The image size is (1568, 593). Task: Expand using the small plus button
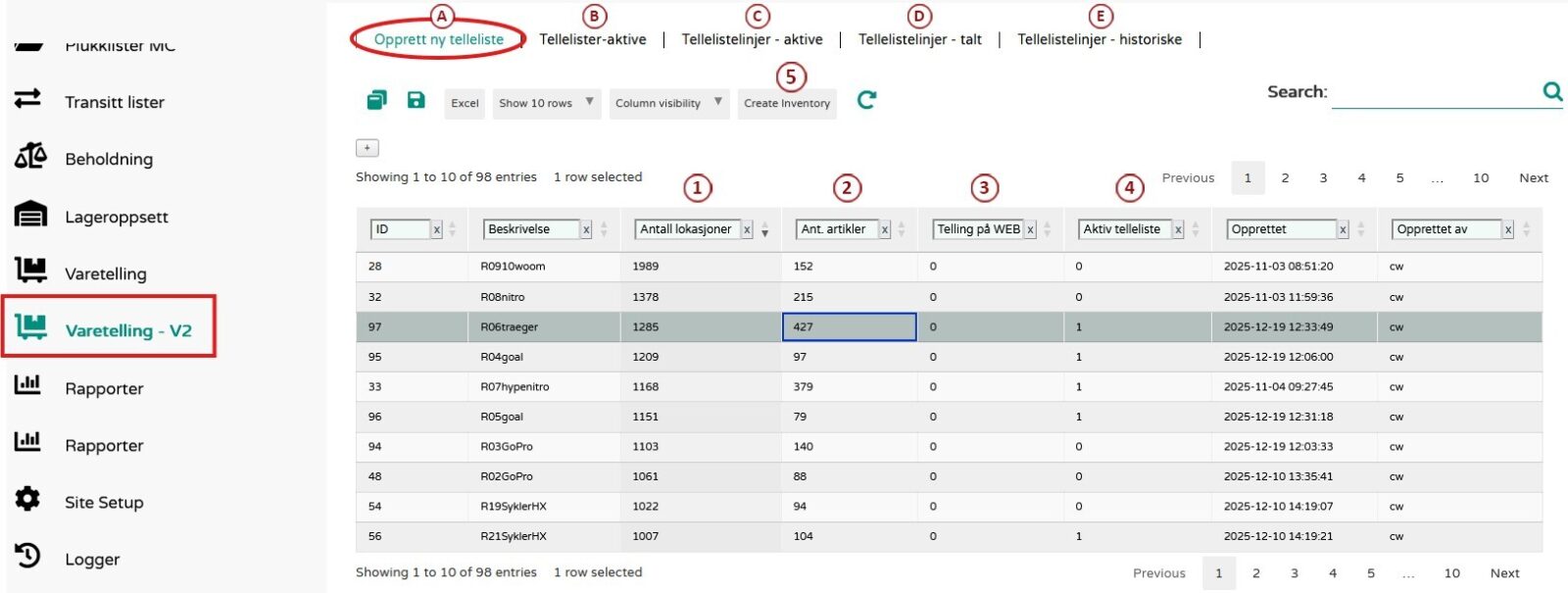pos(367,148)
